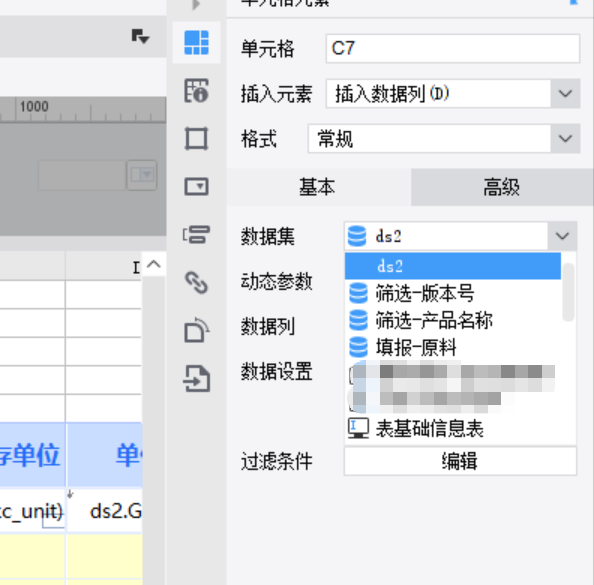Click the 过滤条件 编辑 button
594x585 pixels.
coord(460,461)
